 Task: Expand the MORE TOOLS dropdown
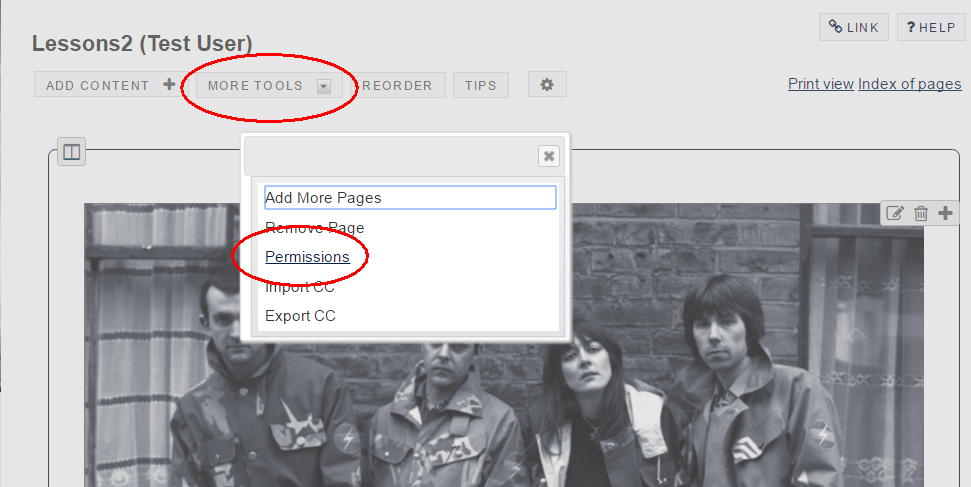[x=267, y=86]
